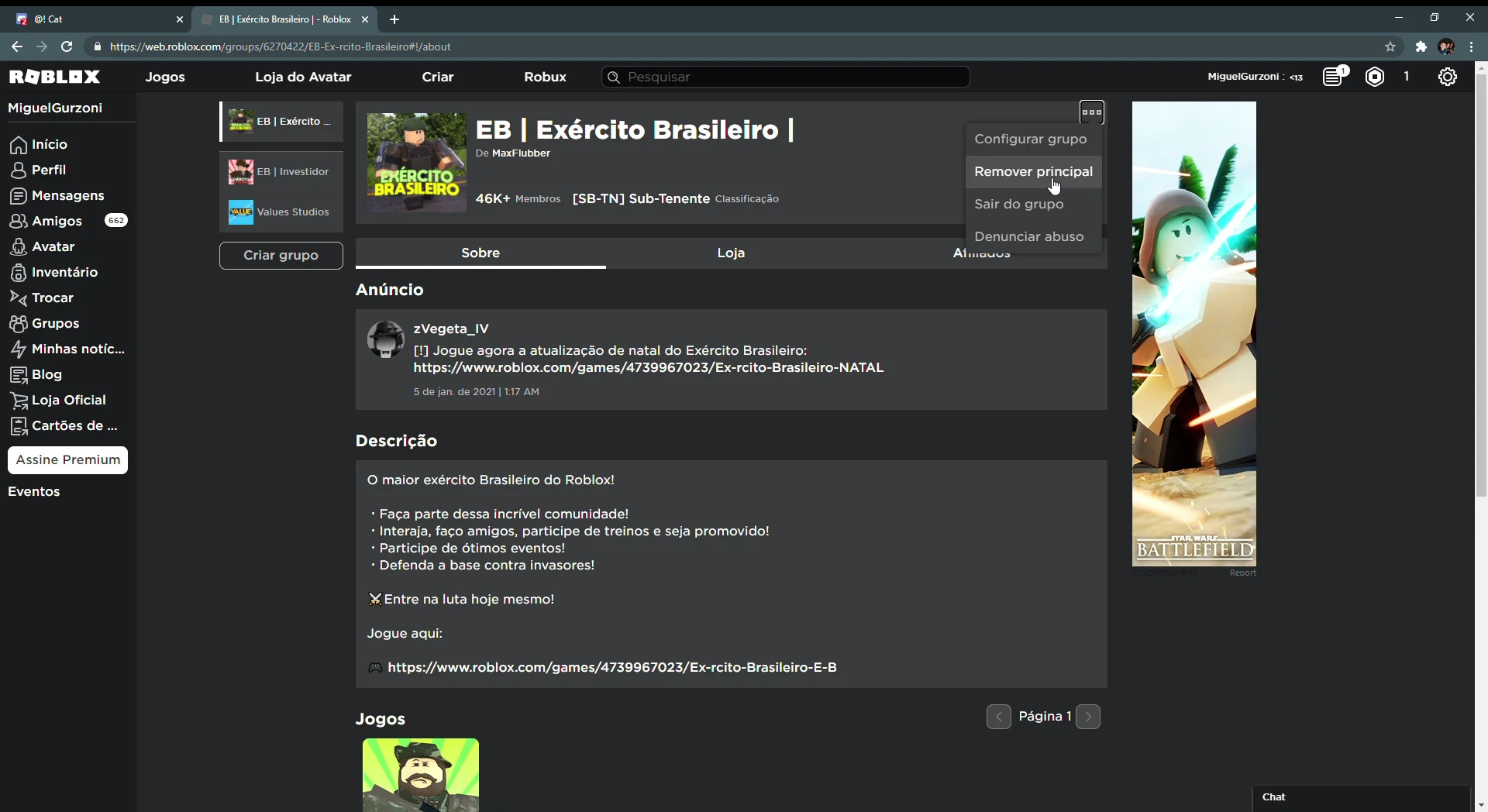Open the Ex-rcito-Brasileiro-NATAL game link

[x=649, y=368]
